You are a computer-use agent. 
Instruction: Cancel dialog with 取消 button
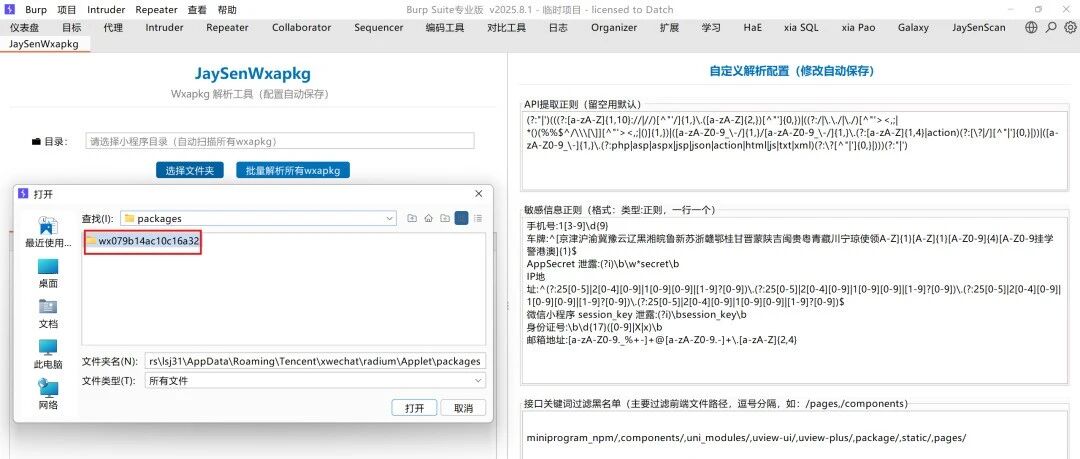pyautogui.click(x=464, y=408)
